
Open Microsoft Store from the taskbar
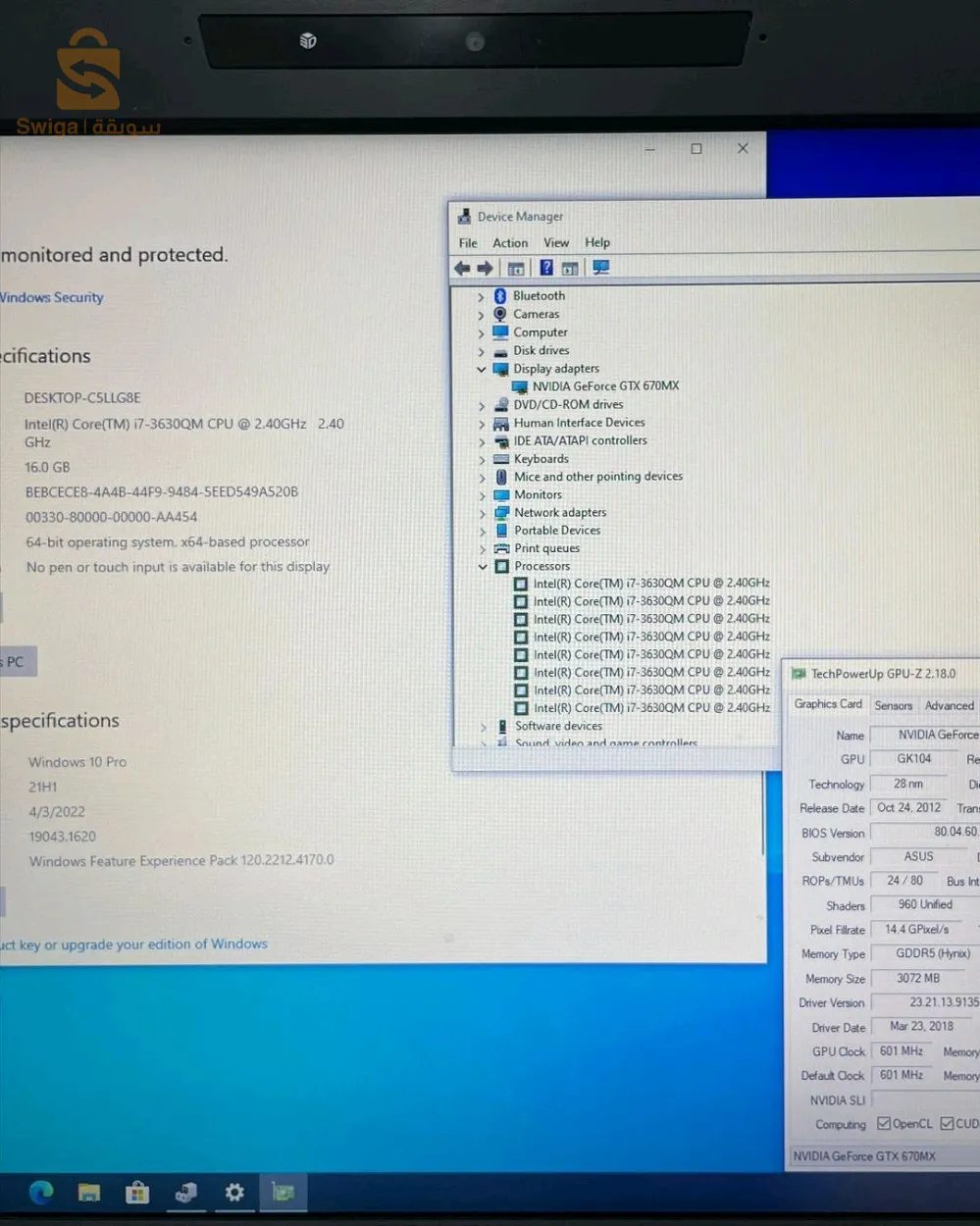pyautogui.click(x=137, y=1192)
